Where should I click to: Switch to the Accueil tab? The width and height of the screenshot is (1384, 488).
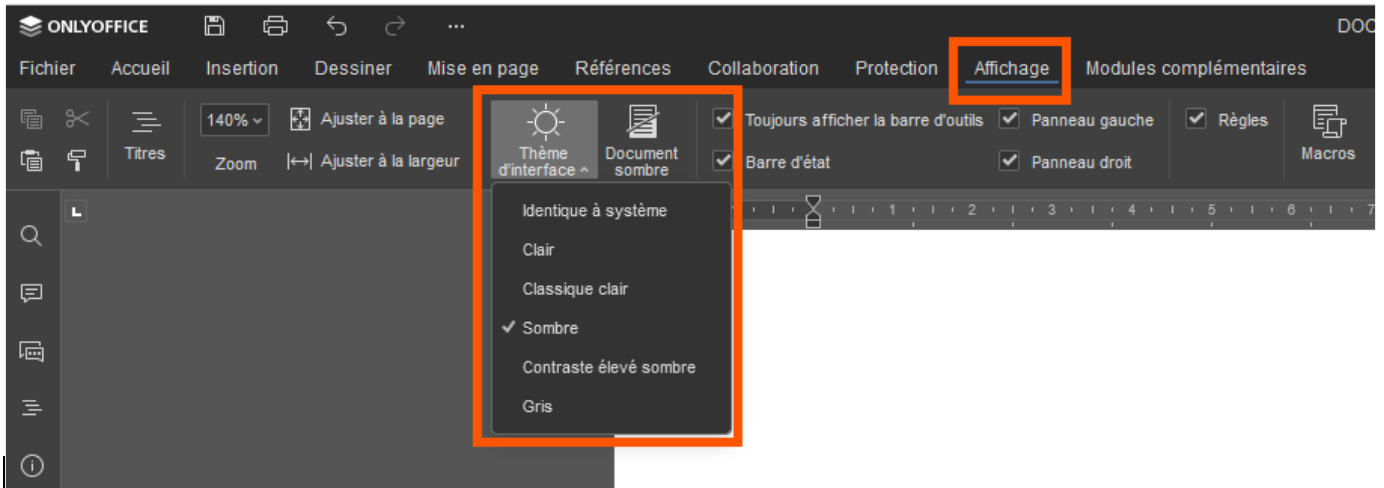[x=140, y=69]
